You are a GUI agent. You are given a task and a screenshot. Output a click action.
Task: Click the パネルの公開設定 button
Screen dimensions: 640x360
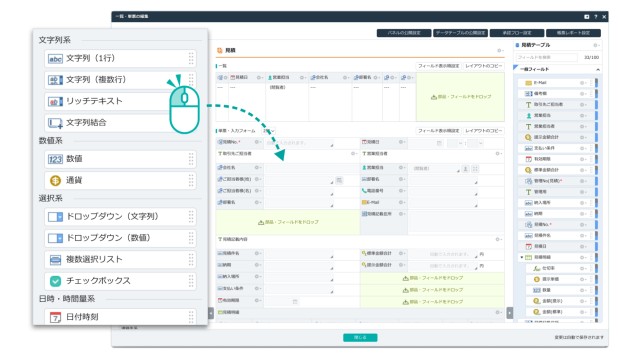404,33
